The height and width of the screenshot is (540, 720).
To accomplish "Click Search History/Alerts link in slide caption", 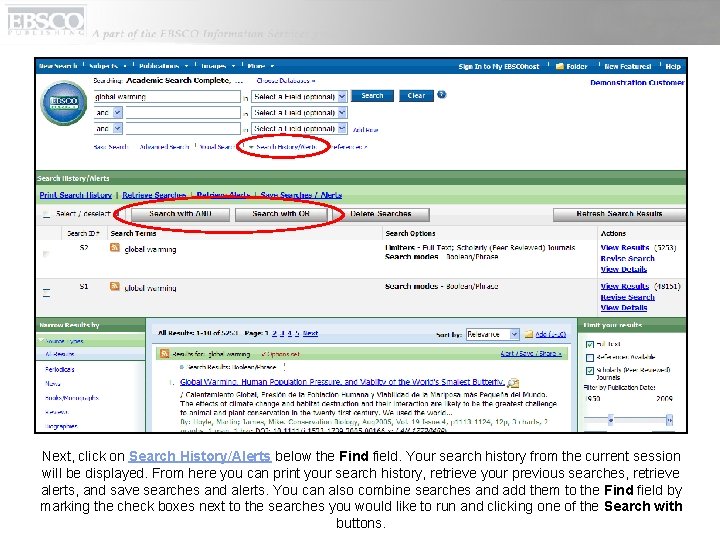I will pyautogui.click(x=200, y=456).
